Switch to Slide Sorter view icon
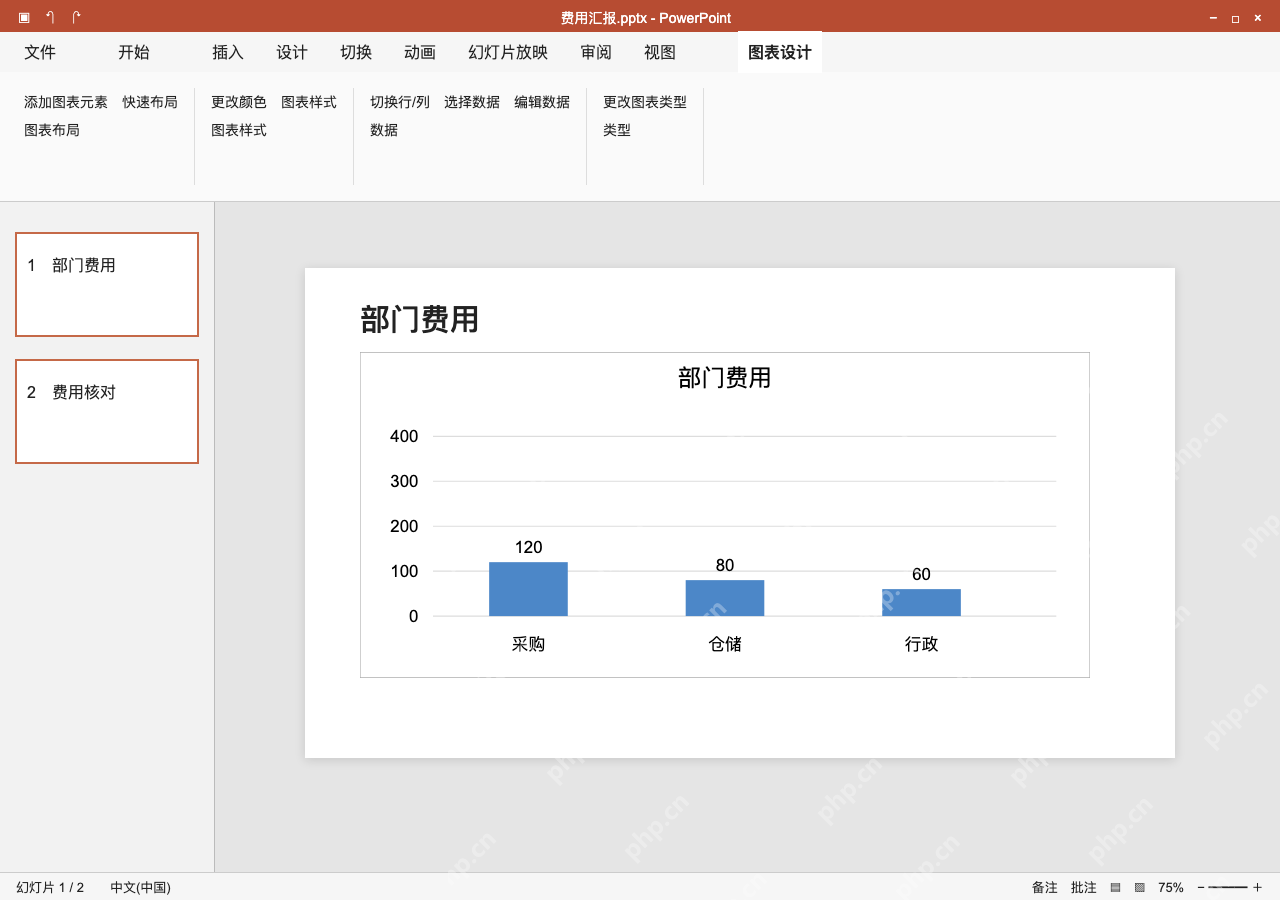 point(1139,887)
